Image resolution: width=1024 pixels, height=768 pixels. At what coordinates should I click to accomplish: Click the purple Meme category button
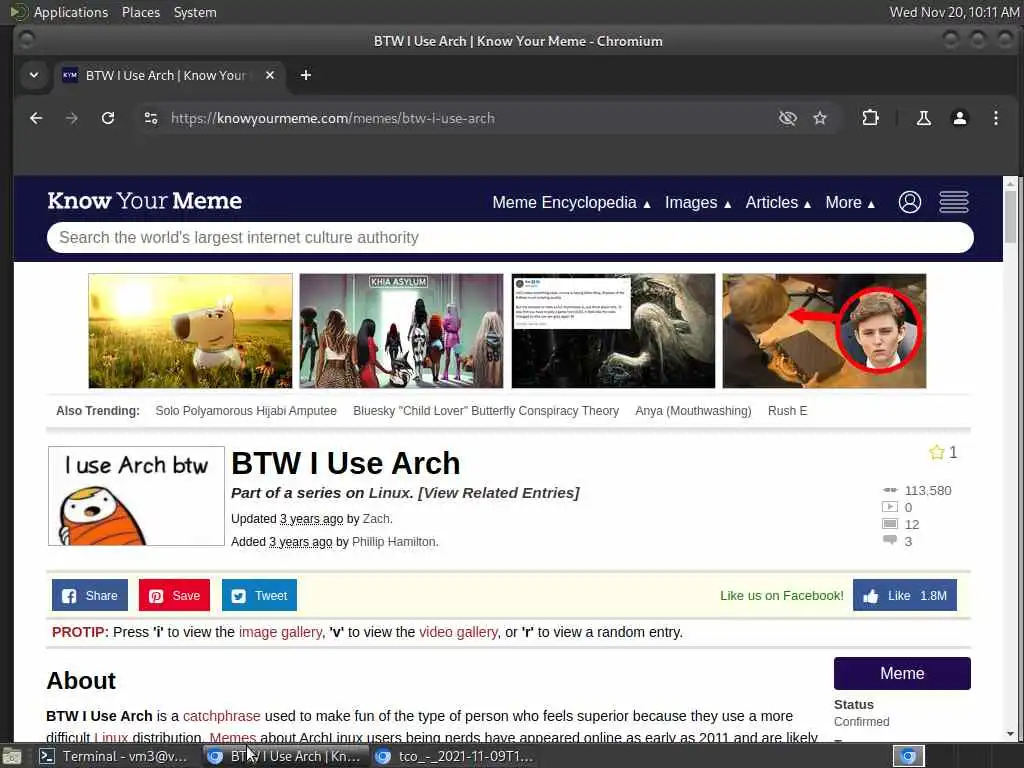tap(902, 673)
